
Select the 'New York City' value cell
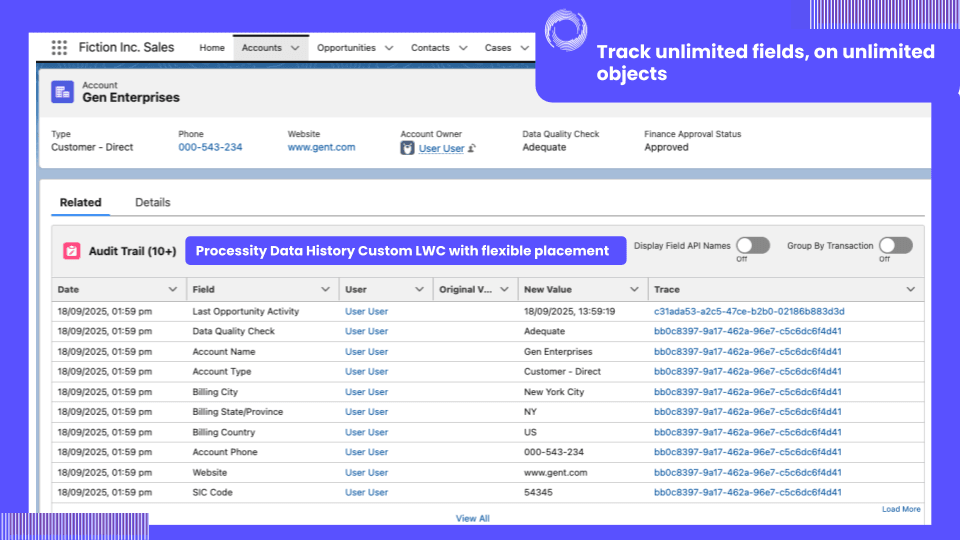tap(554, 392)
